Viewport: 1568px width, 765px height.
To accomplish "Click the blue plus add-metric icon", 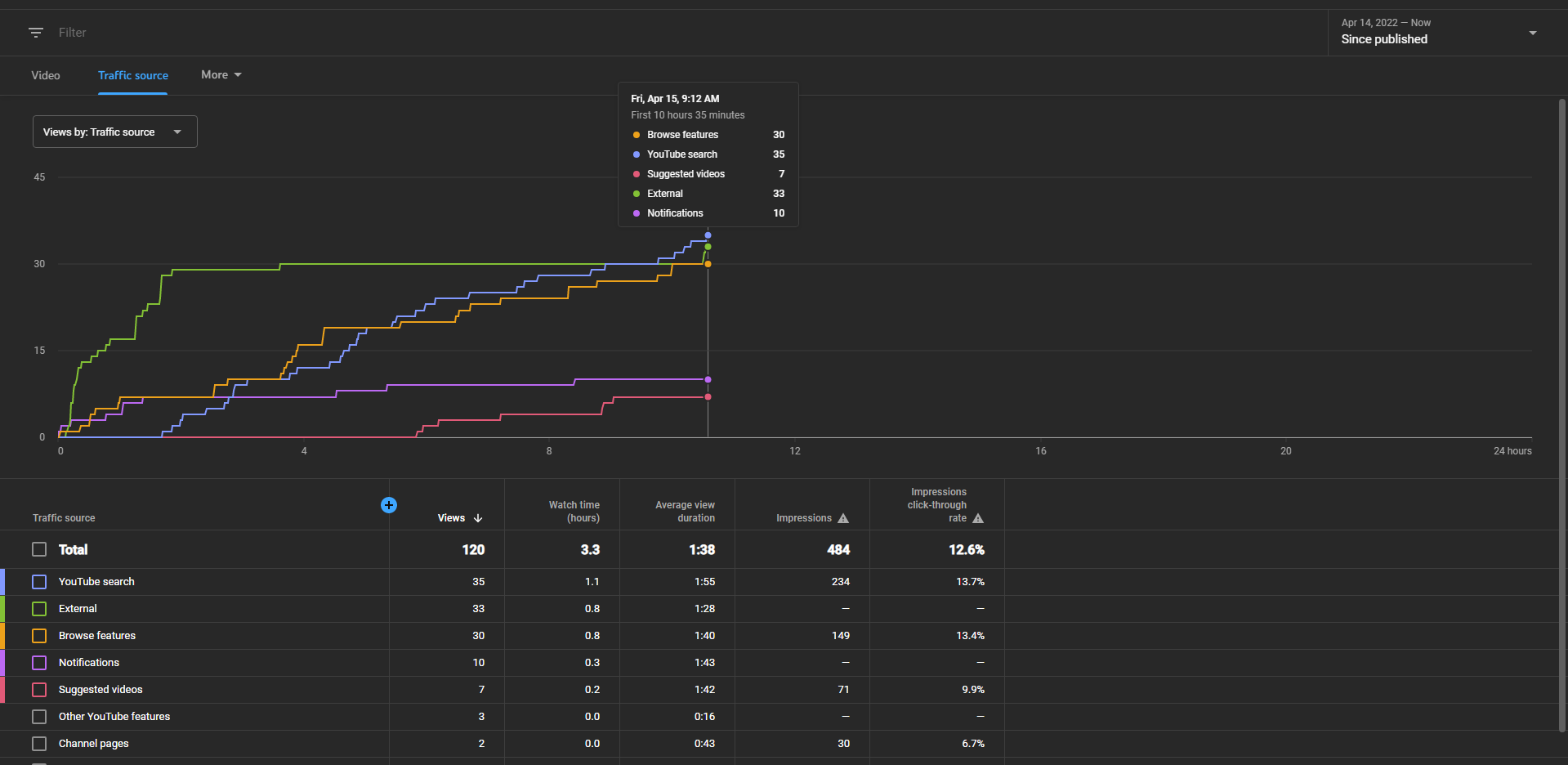I will [x=389, y=505].
